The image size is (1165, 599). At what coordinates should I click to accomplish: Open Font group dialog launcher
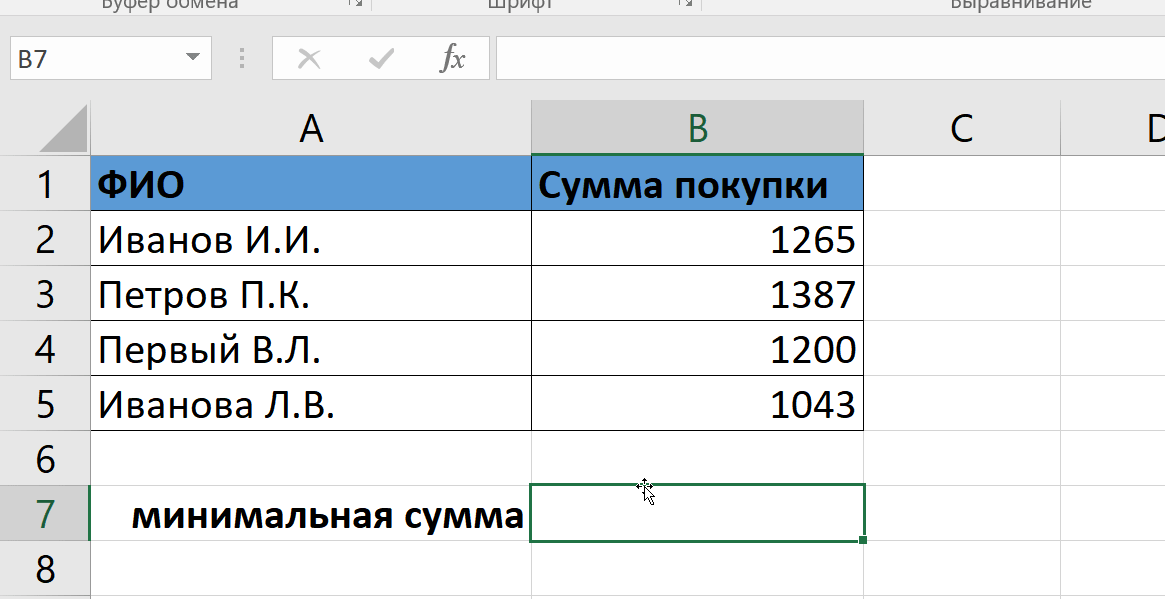(685, 3)
